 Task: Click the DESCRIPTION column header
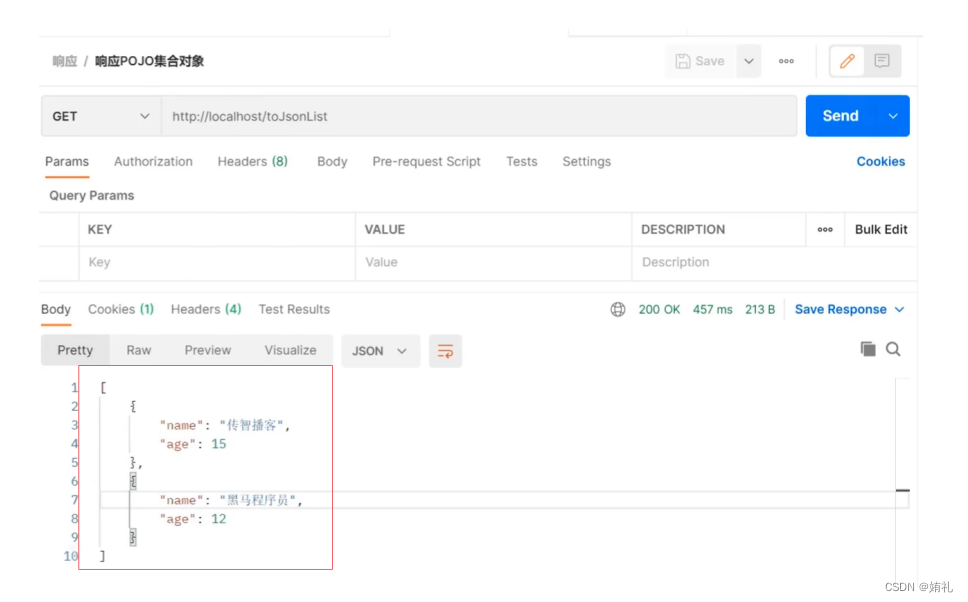[683, 230]
